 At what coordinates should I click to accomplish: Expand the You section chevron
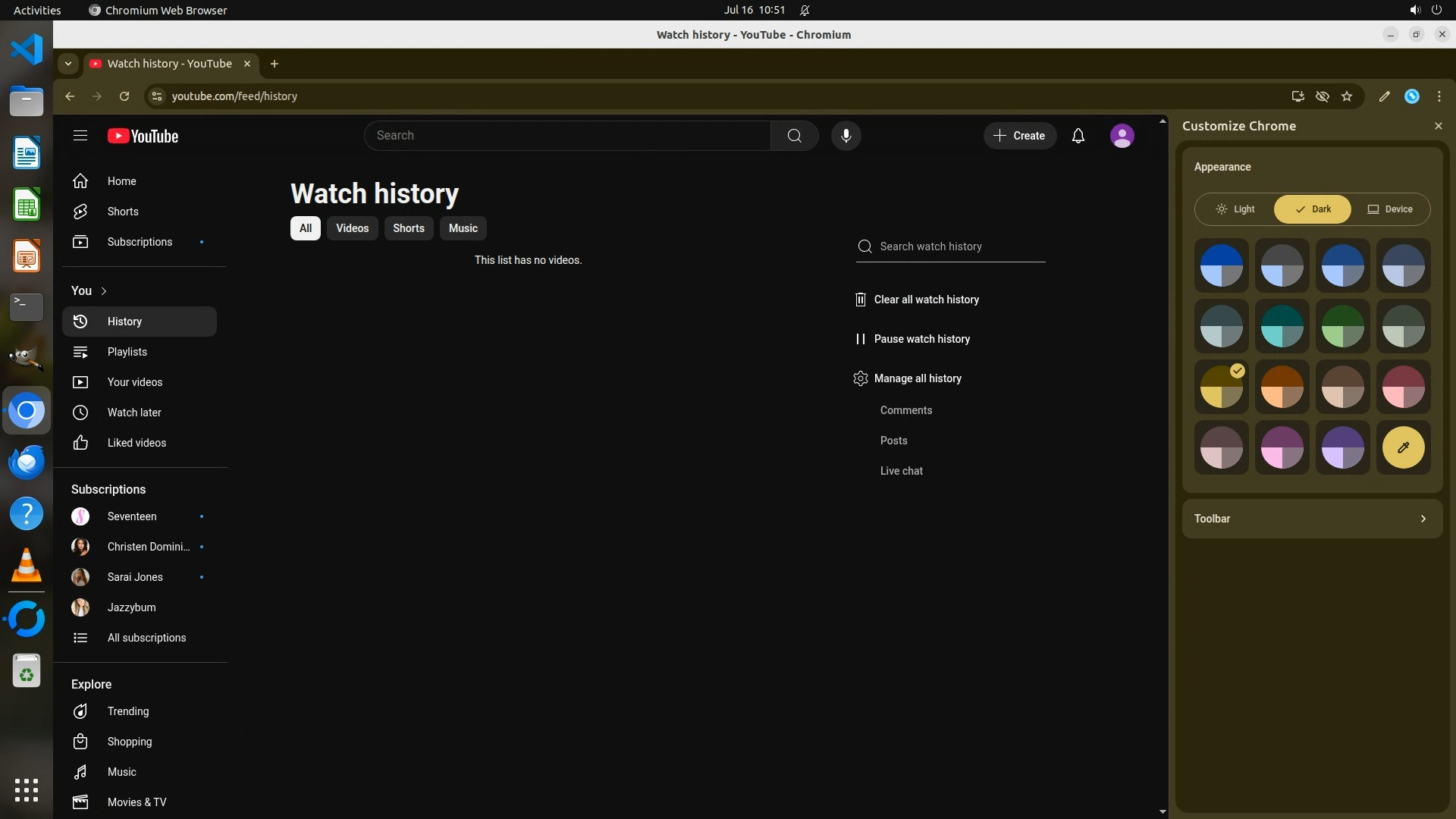pos(104,291)
